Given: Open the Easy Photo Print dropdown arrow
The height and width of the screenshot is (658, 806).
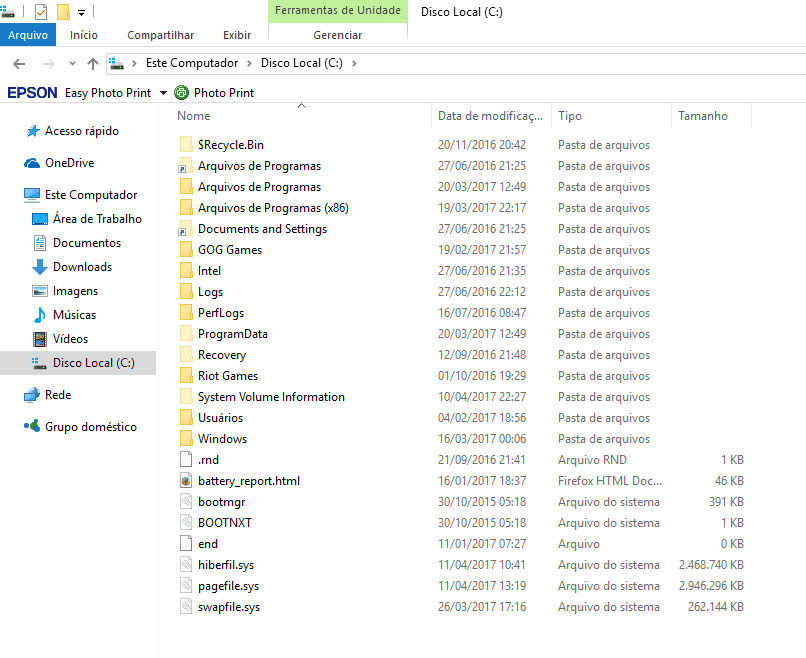Looking at the screenshot, I should point(163,93).
